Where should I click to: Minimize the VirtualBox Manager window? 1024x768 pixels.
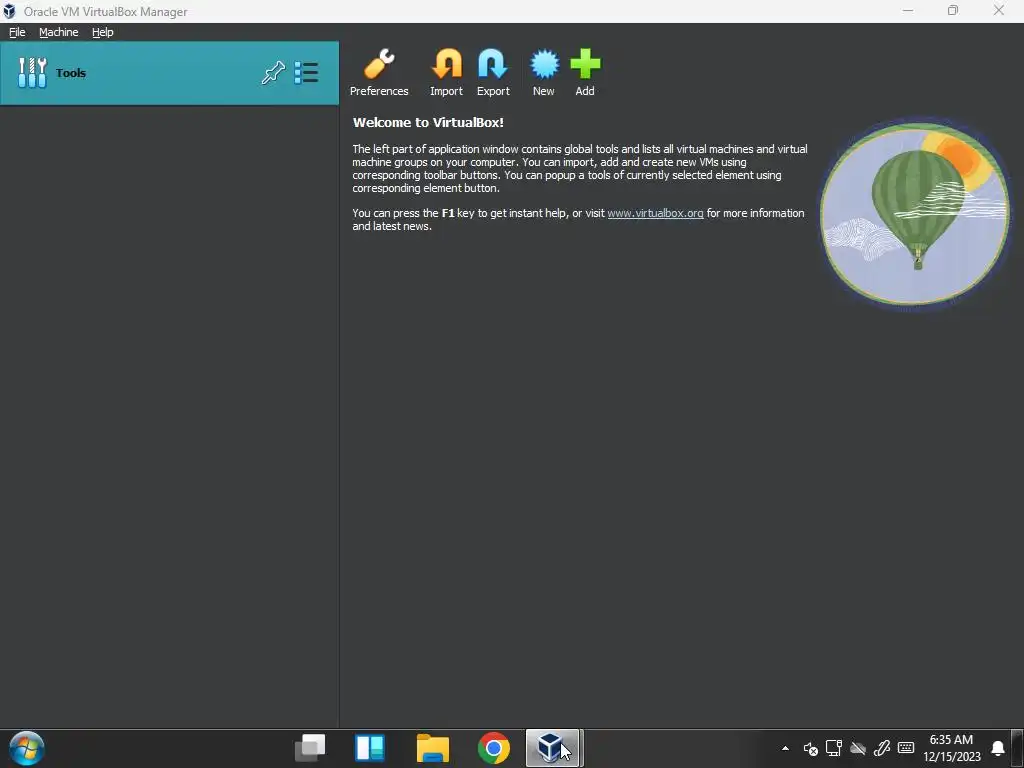(908, 10)
